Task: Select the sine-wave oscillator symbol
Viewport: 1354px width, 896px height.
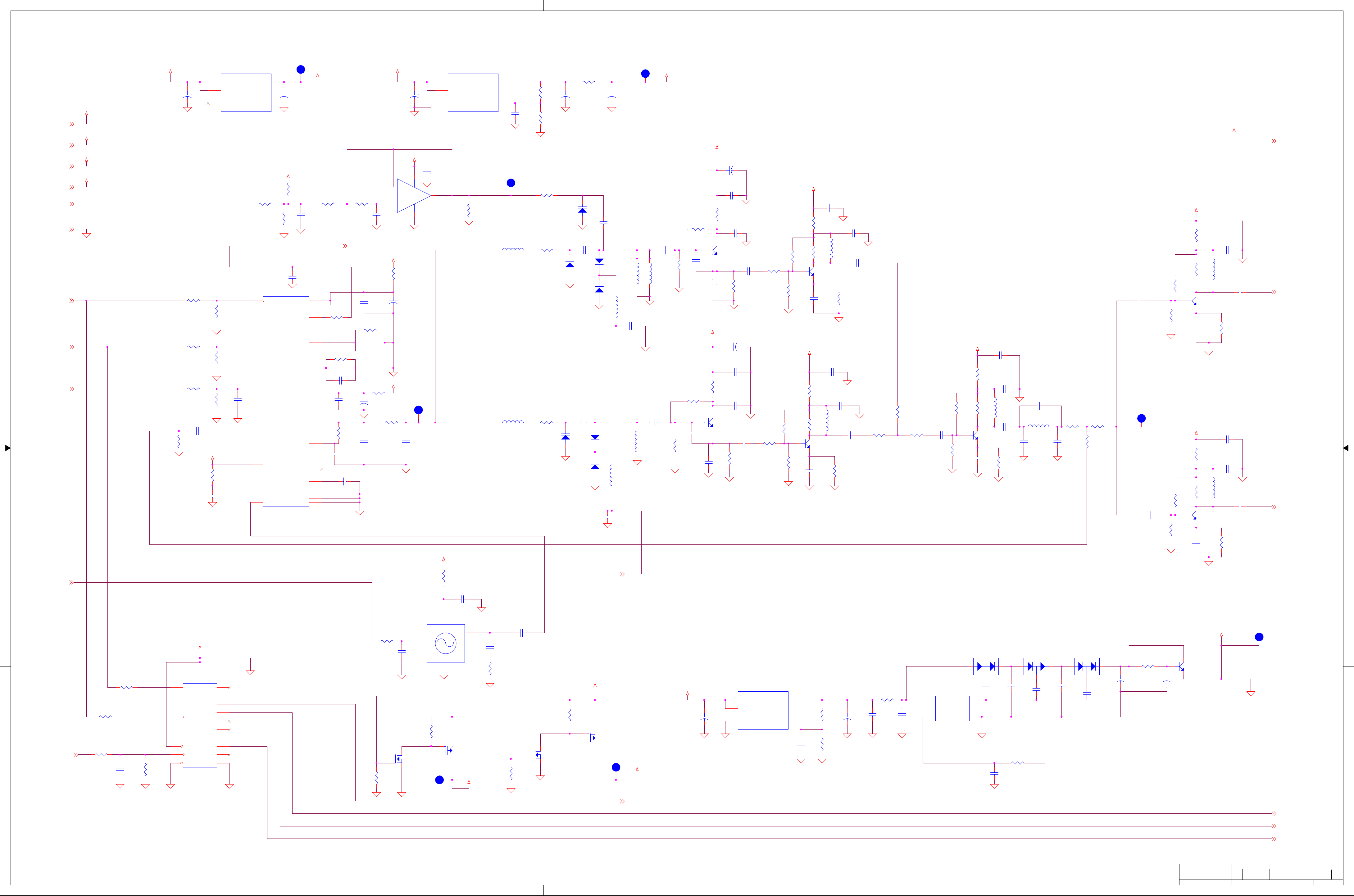Action: pos(446,643)
